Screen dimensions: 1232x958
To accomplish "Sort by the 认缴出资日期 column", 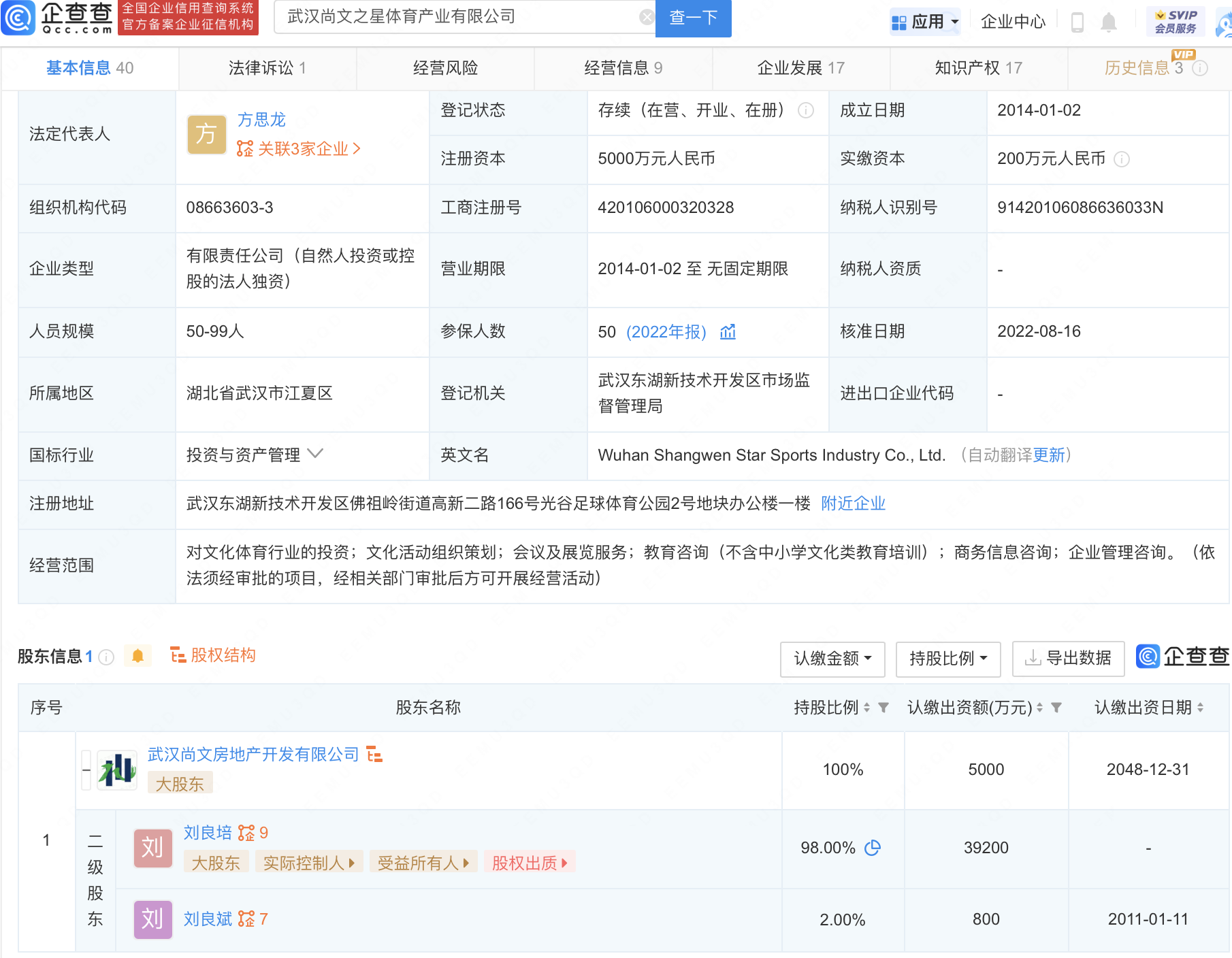I will click(1148, 708).
